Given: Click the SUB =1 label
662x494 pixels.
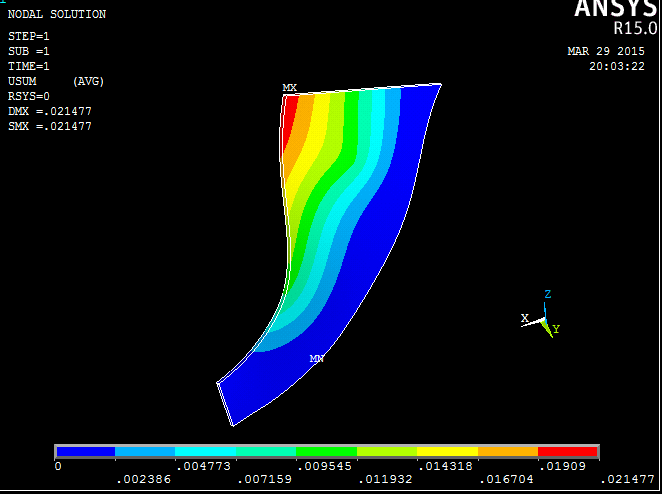Looking at the screenshot, I should coord(29,52).
